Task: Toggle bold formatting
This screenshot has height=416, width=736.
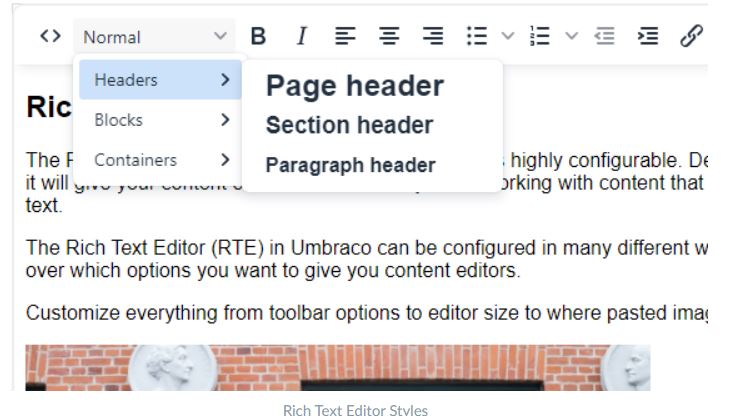Action: coord(258,36)
